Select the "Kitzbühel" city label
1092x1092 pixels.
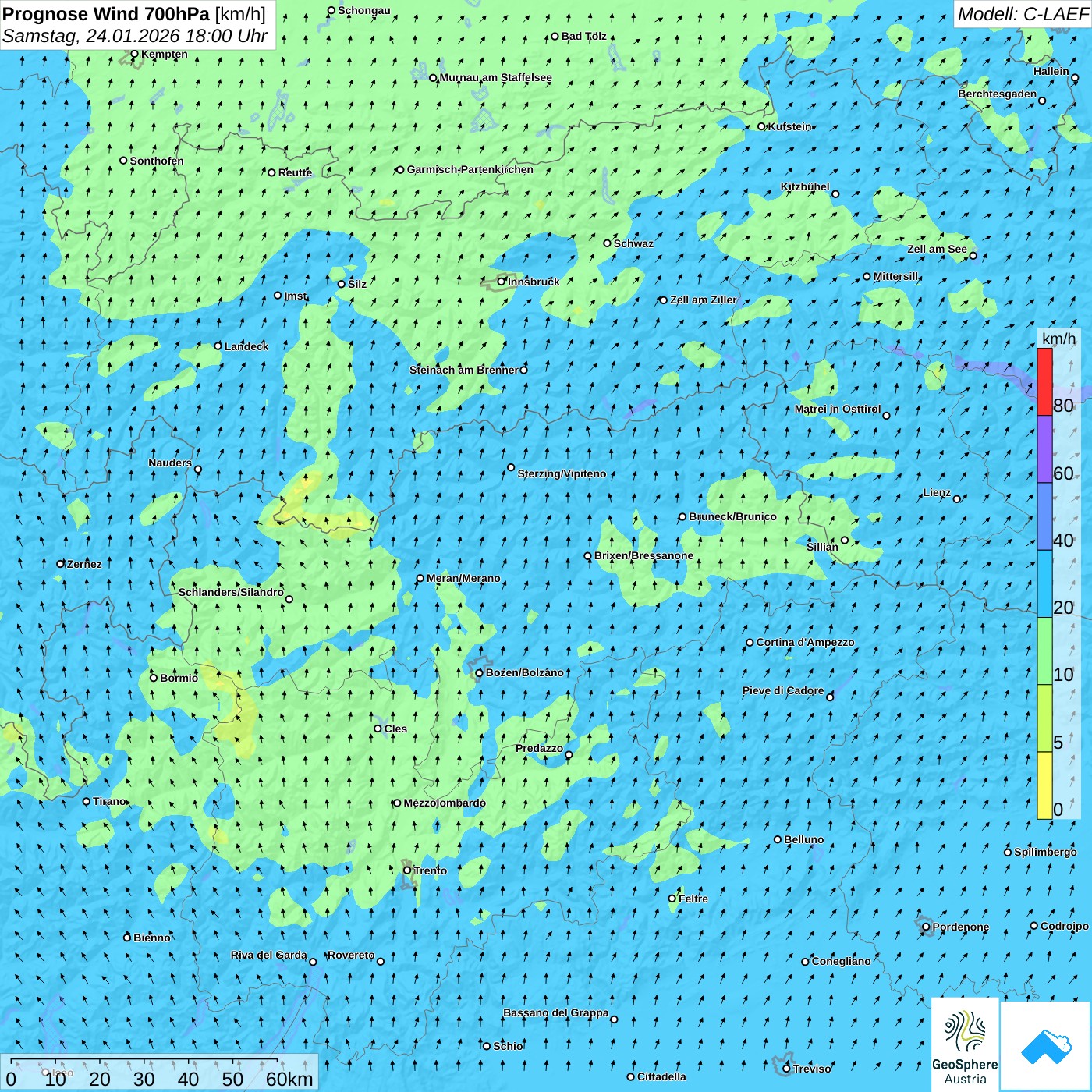coord(805,186)
